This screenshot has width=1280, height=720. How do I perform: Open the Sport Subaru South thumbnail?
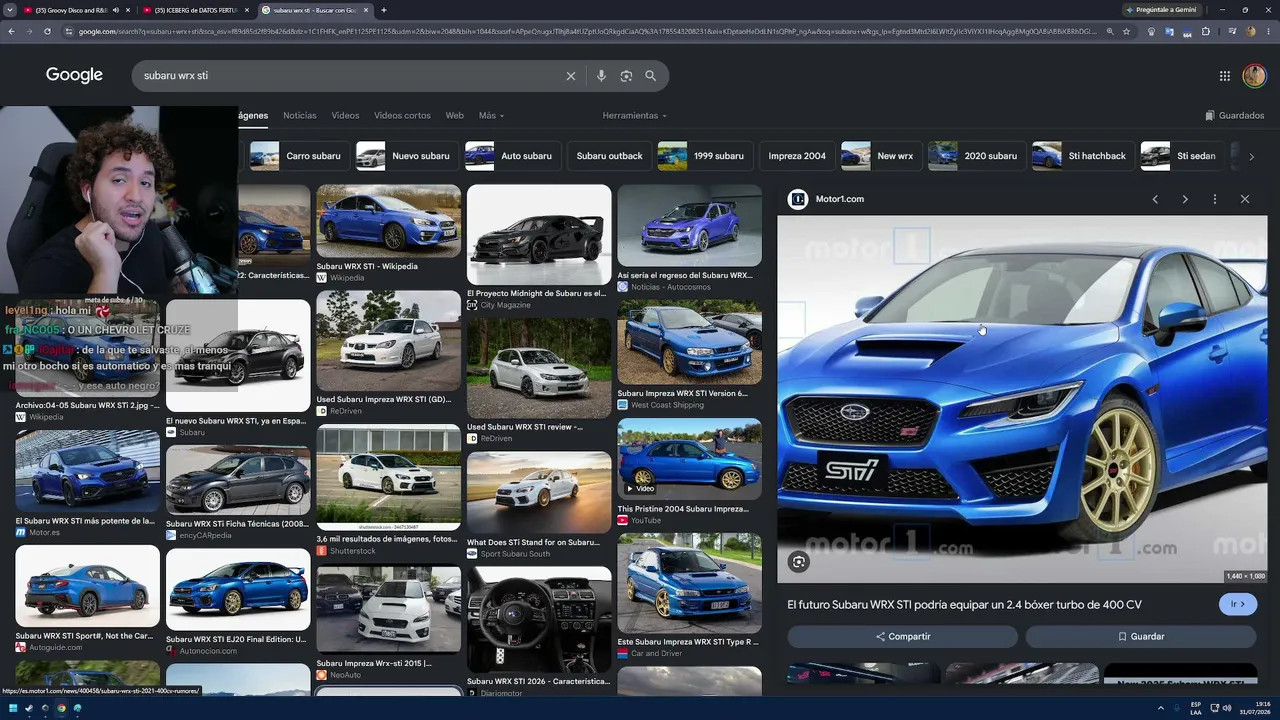click(x=539, y=493)
